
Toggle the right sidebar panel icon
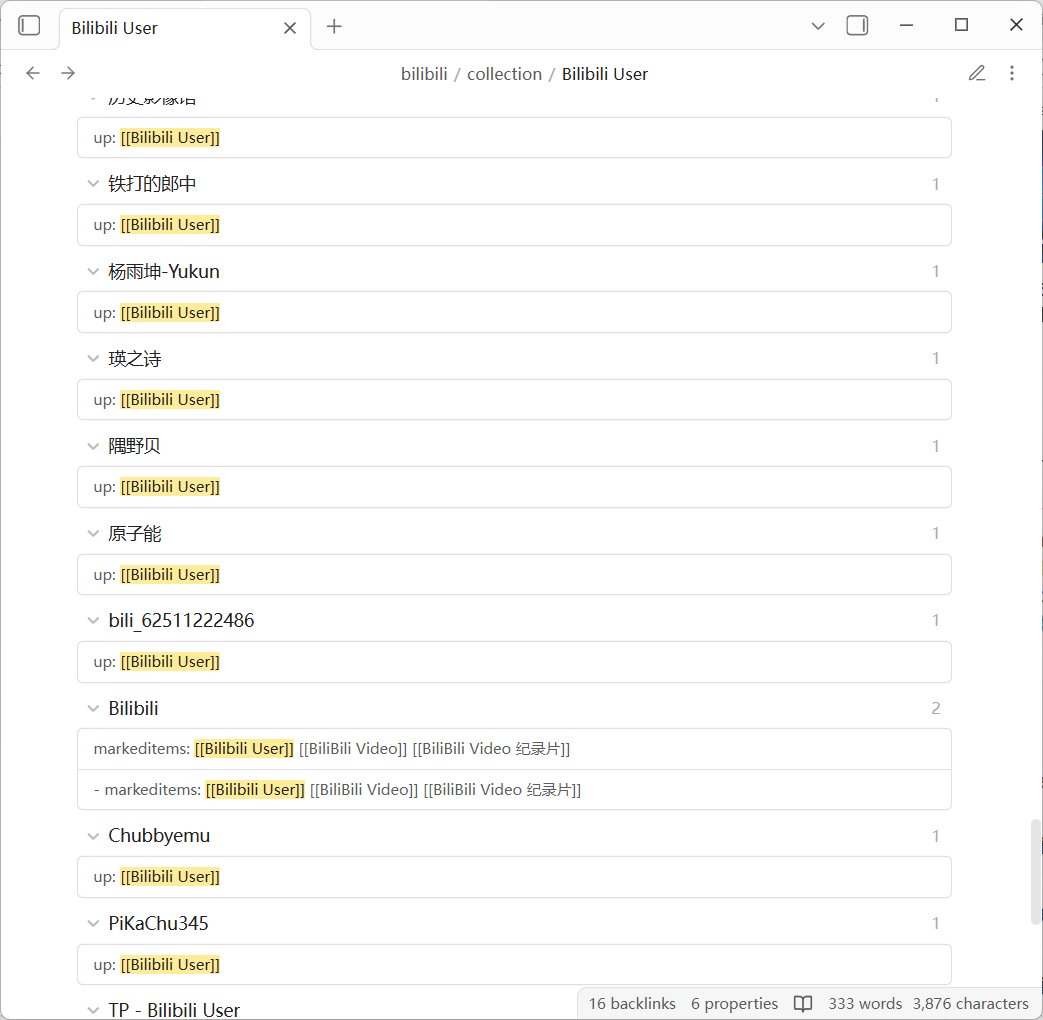pyautogui.click(x=857, y=26)
